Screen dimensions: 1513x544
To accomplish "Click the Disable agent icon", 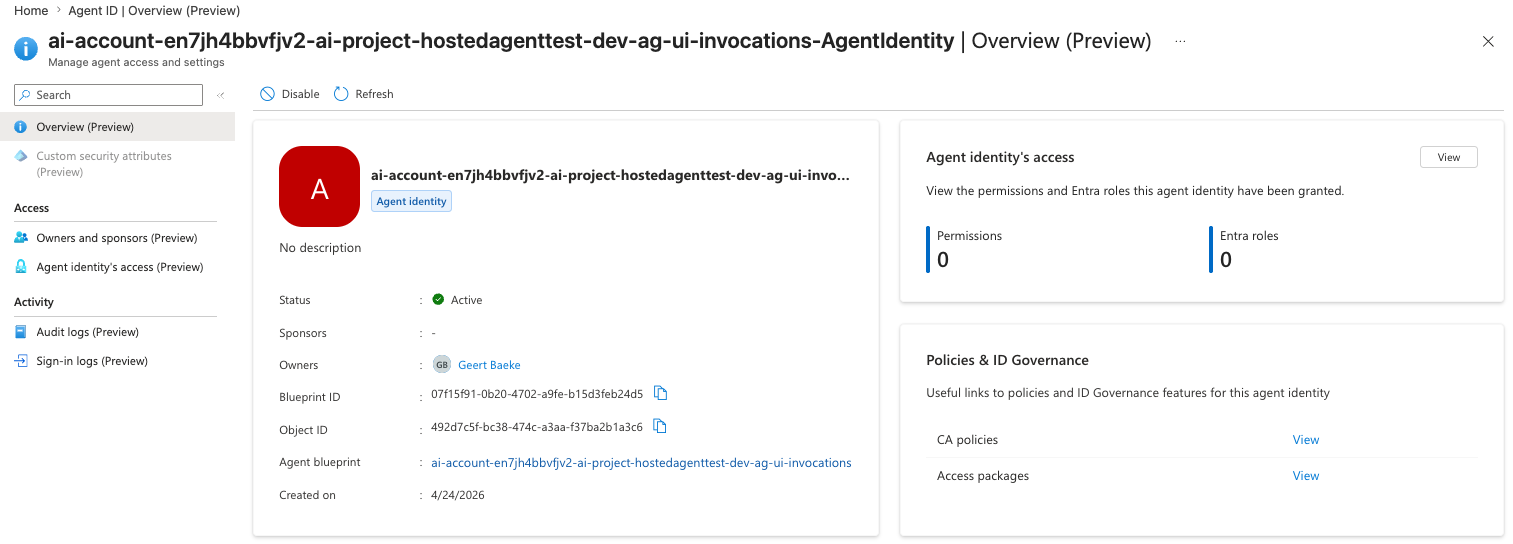I will pyautogui.click(x=267, y=94).
